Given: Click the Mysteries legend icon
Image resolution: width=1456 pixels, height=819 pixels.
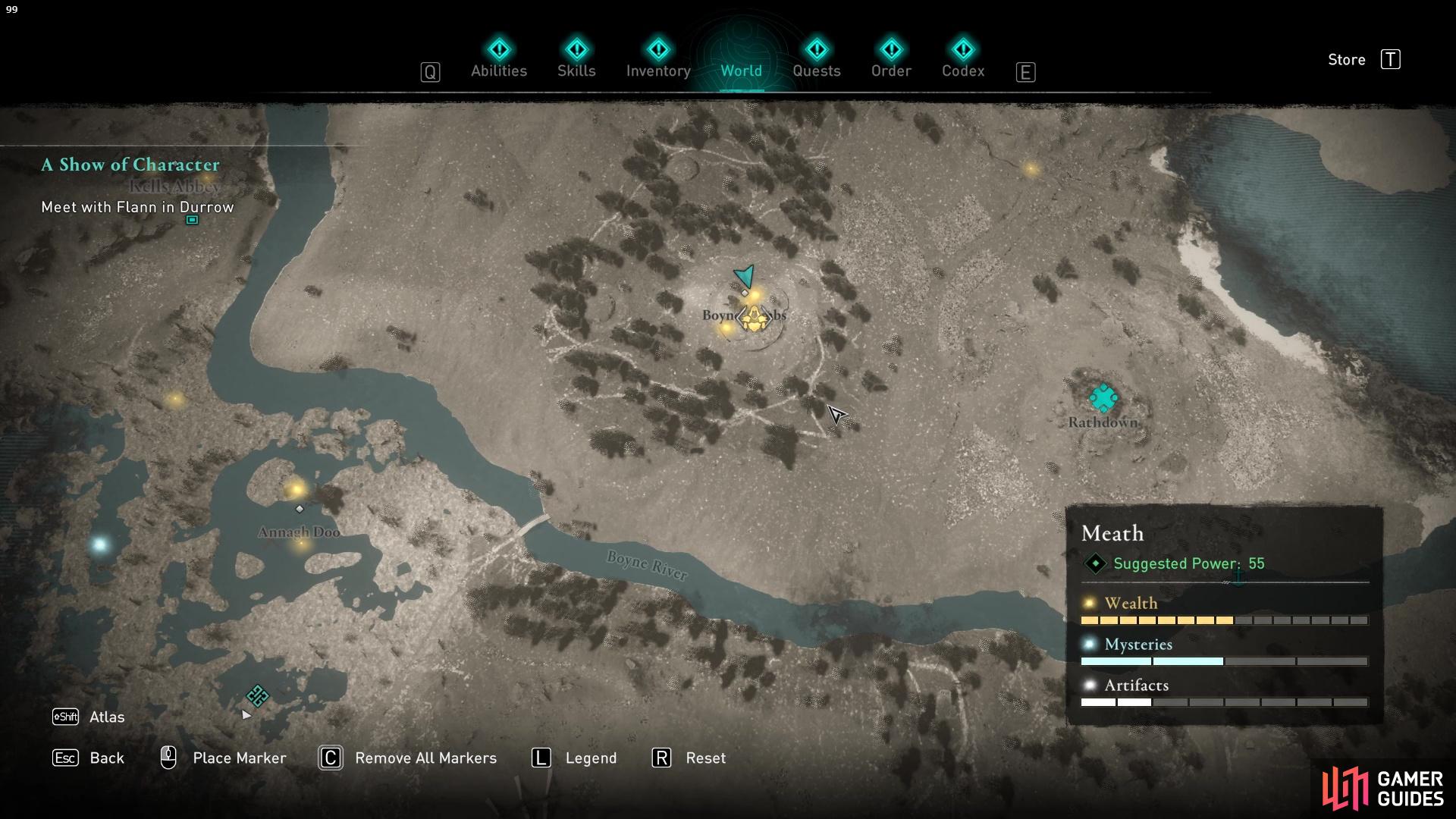Looking at the screenshot, I should click(1090, 644).
